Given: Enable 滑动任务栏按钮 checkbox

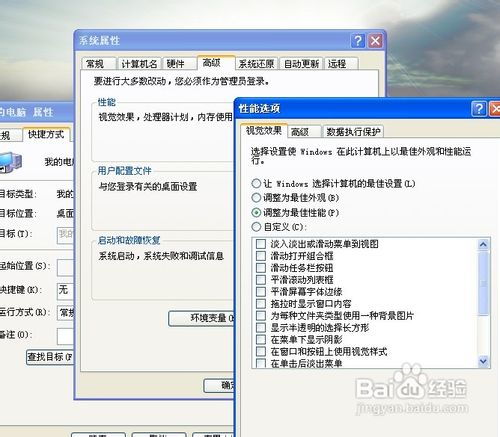Looking at the screenshot, I should (261, 268).
